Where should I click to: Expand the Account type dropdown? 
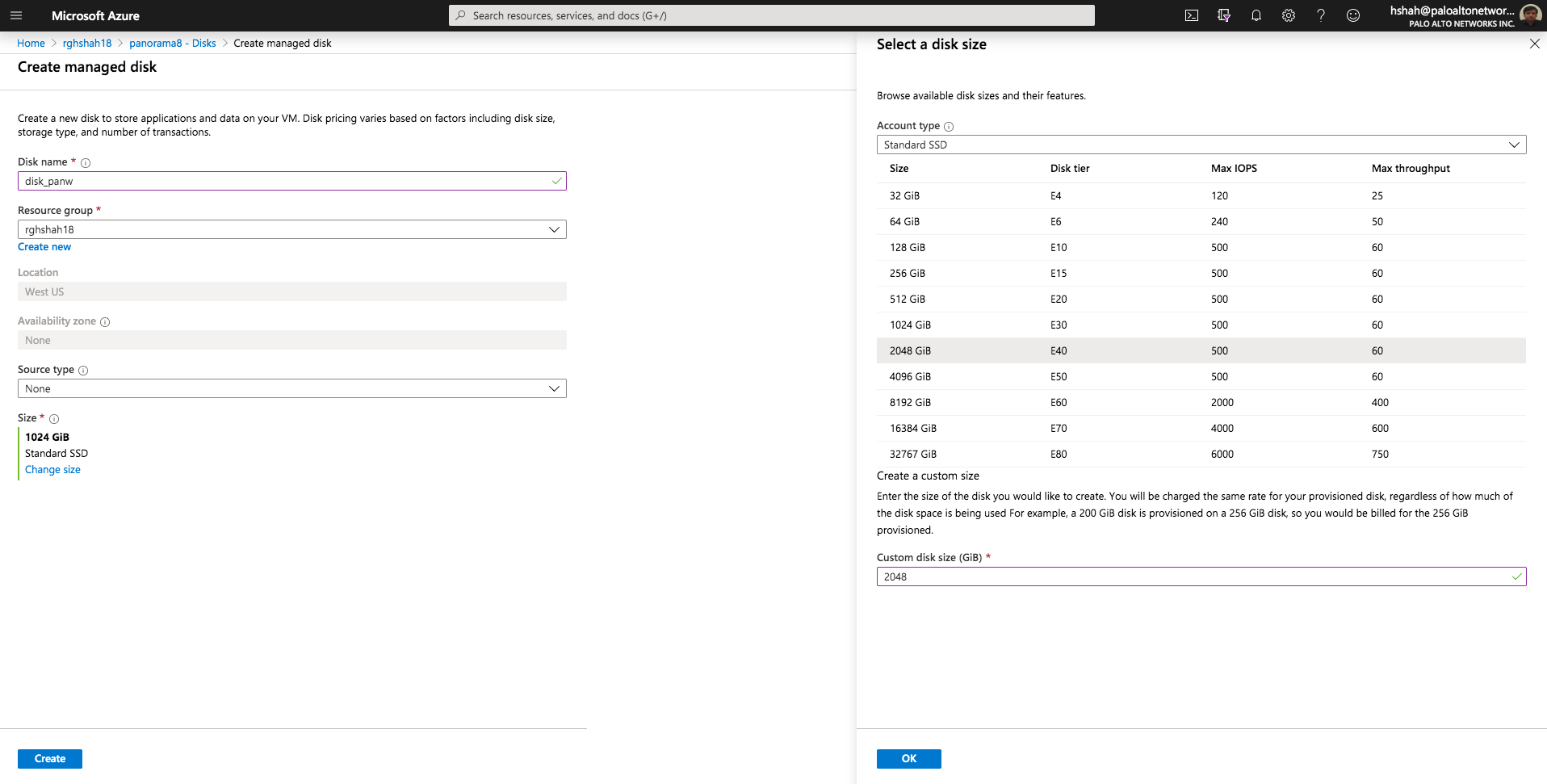tap(1201, 145)
